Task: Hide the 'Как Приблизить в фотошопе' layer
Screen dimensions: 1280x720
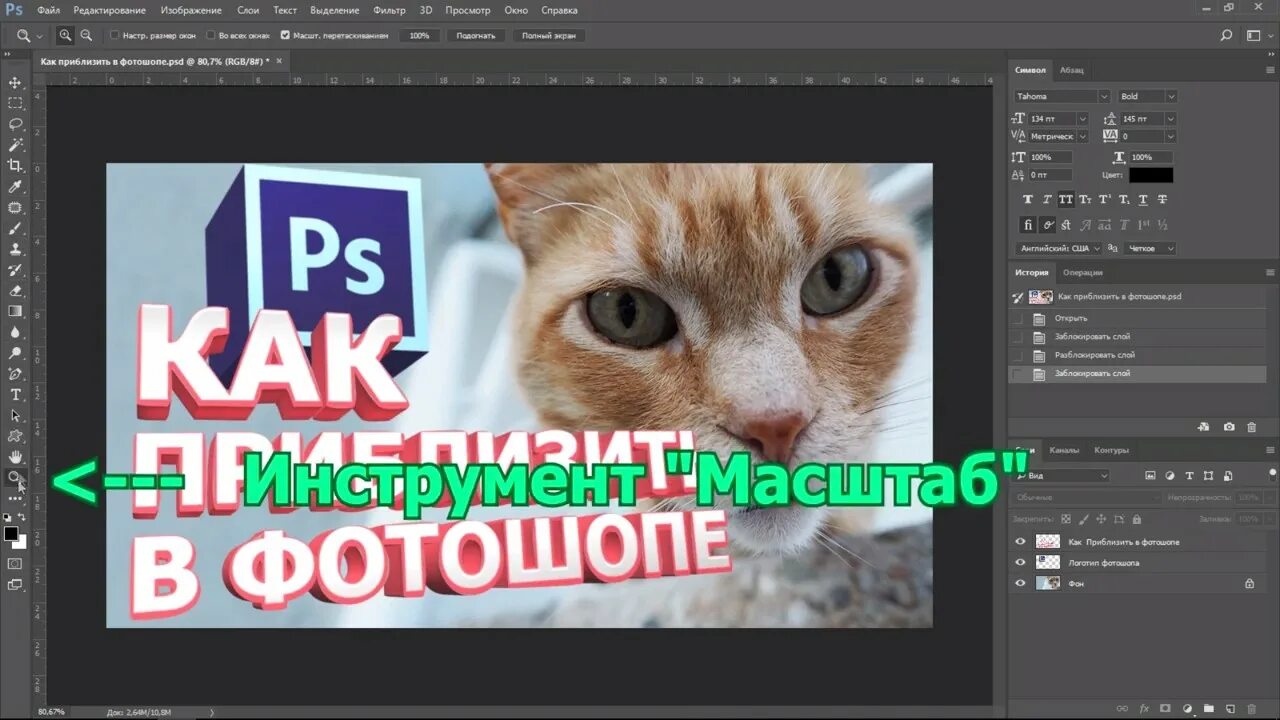Action: (x=1020, y=541)
